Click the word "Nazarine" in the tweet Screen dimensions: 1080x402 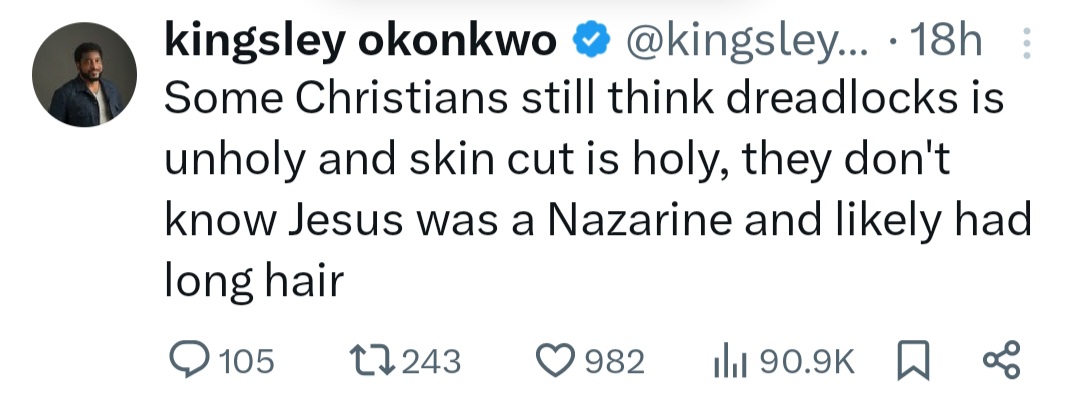tap(611, 220)
